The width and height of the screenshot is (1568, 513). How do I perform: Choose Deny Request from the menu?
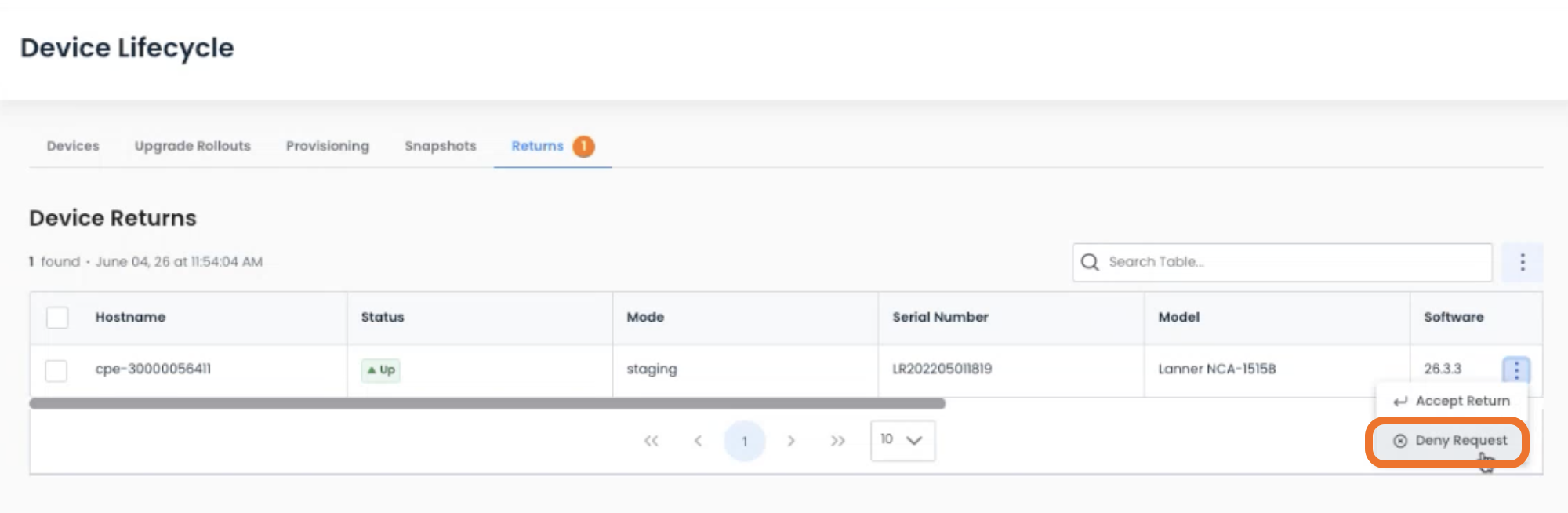(1450, 441)
